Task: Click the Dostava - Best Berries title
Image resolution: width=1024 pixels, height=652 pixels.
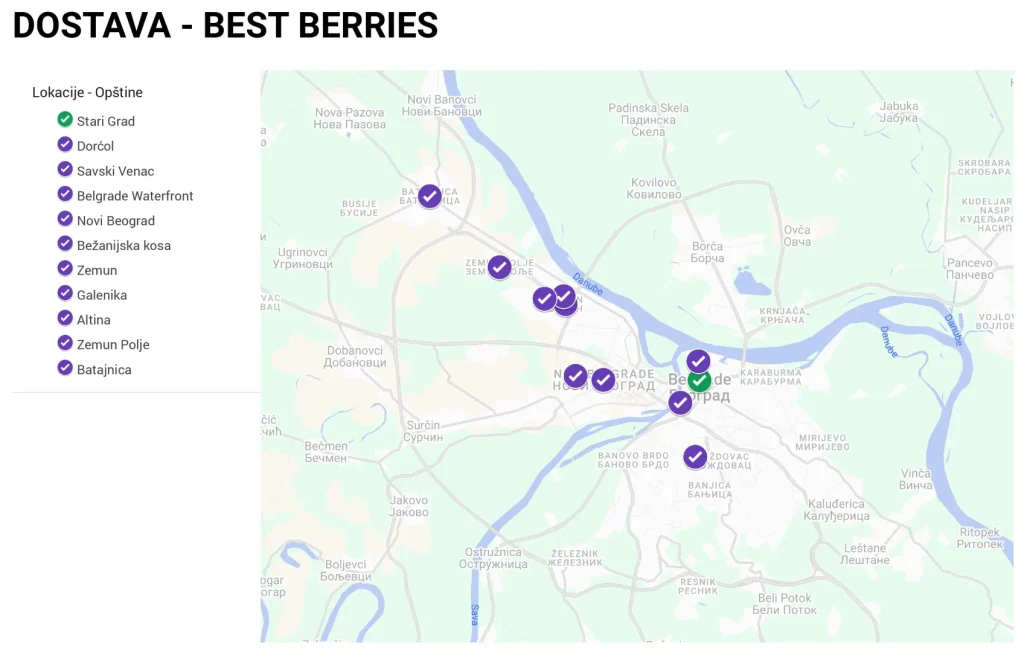Action: coord(225,26)
